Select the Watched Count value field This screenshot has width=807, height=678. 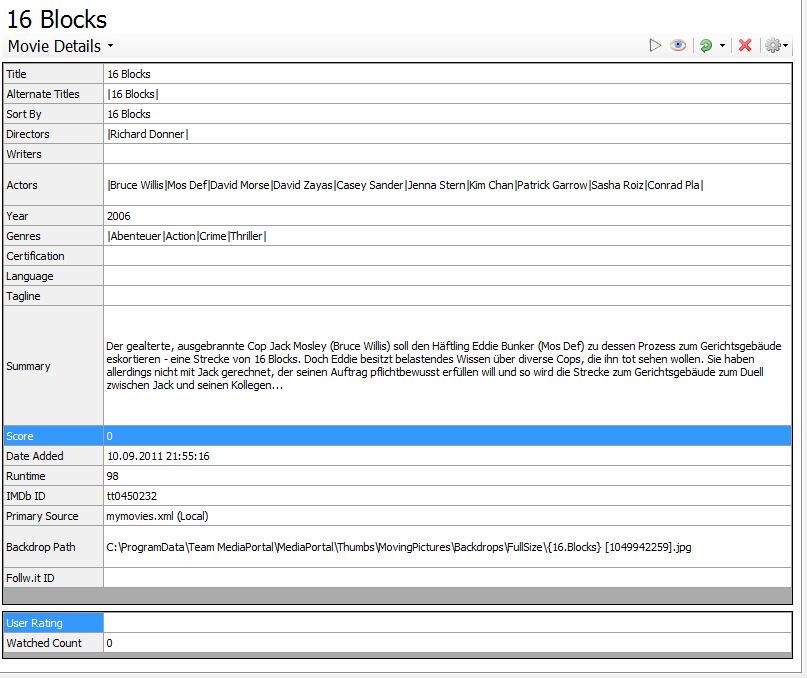coord(447,643)
